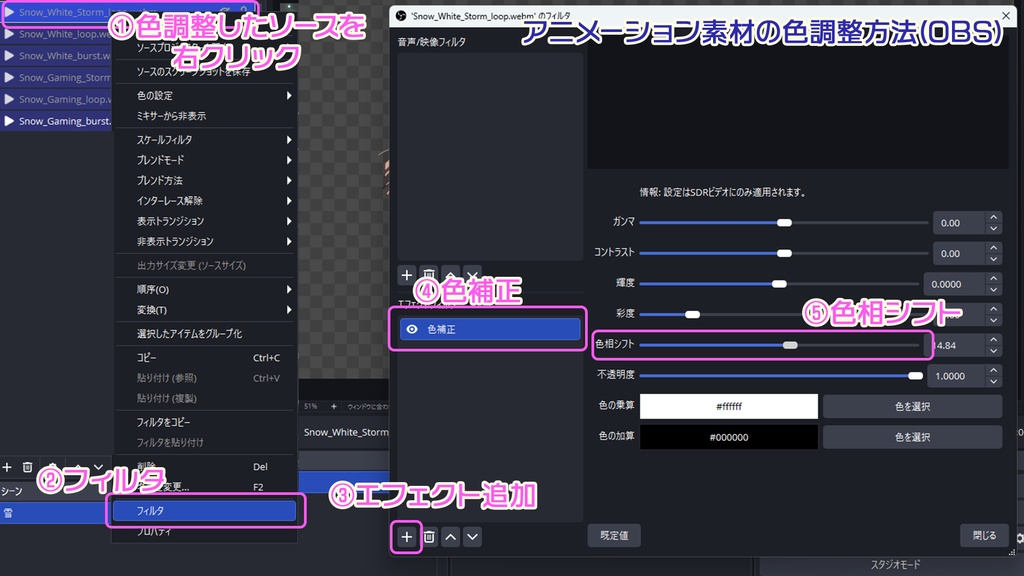1024x576 pixels.
Task: Expand the インターレース解除 submenu
Action: point(205,200)
